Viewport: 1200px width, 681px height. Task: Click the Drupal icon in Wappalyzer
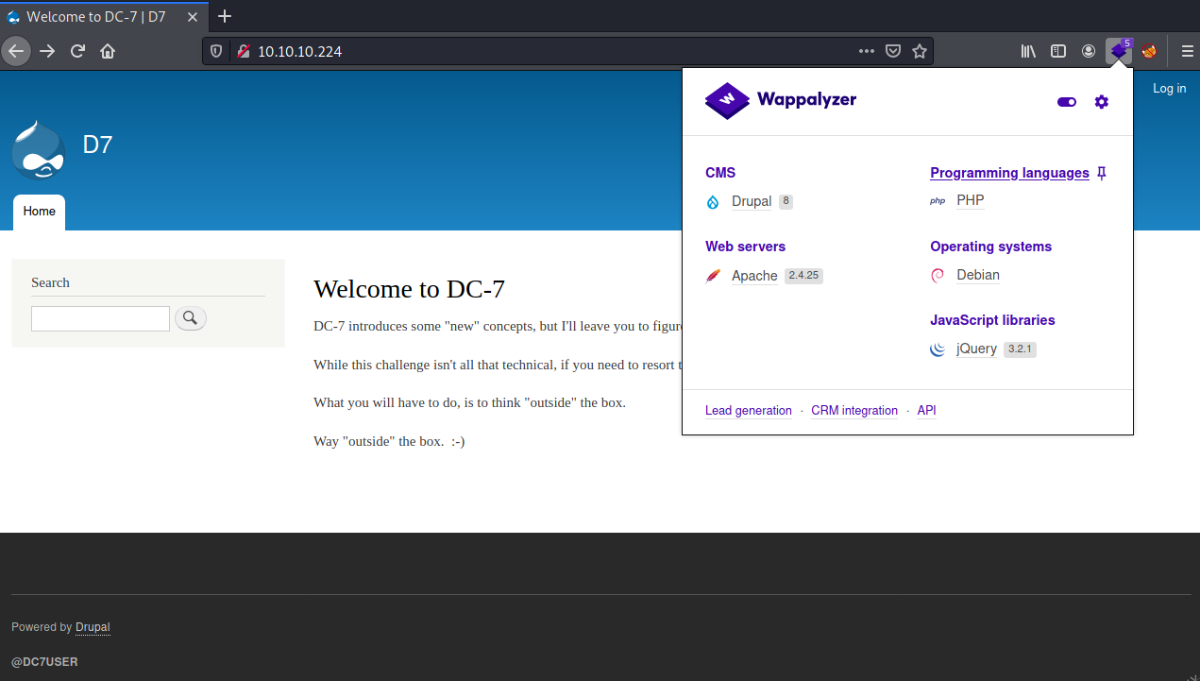713,202
